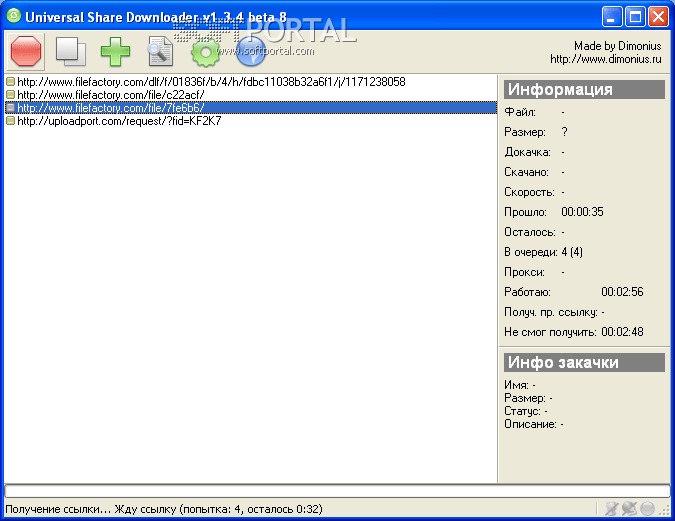This screenshot has width=675, height=521.
Task: Click the Прошло time value 00:00:35
Action: tap(582, 212)
